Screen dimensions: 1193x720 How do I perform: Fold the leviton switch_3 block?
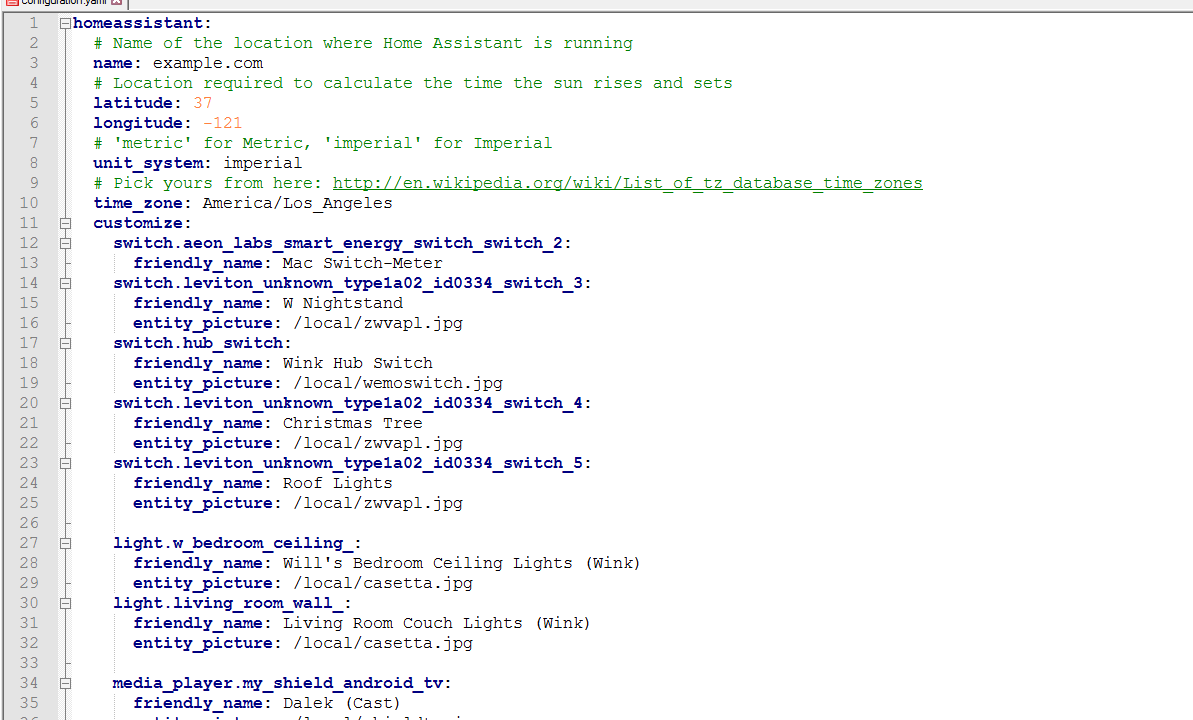(x=65, y=283)
